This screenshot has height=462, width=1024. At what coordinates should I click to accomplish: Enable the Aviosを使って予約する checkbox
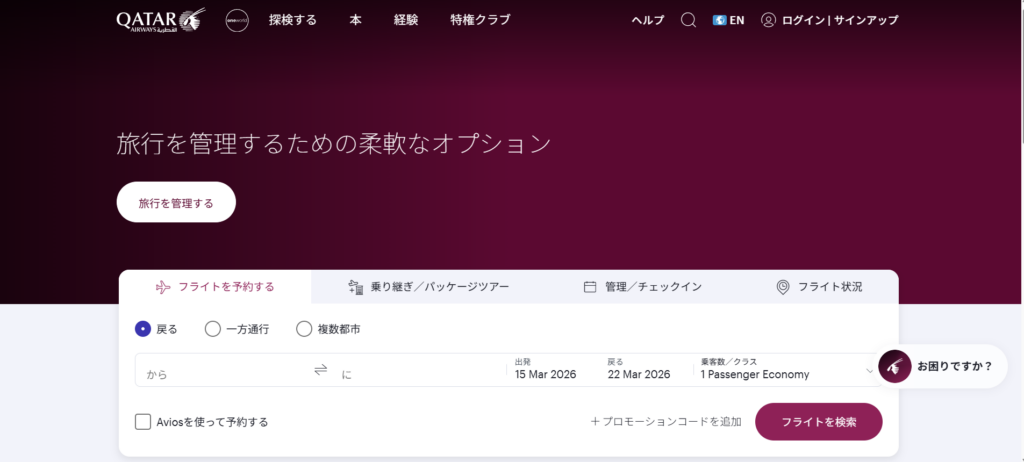(143, 422)
